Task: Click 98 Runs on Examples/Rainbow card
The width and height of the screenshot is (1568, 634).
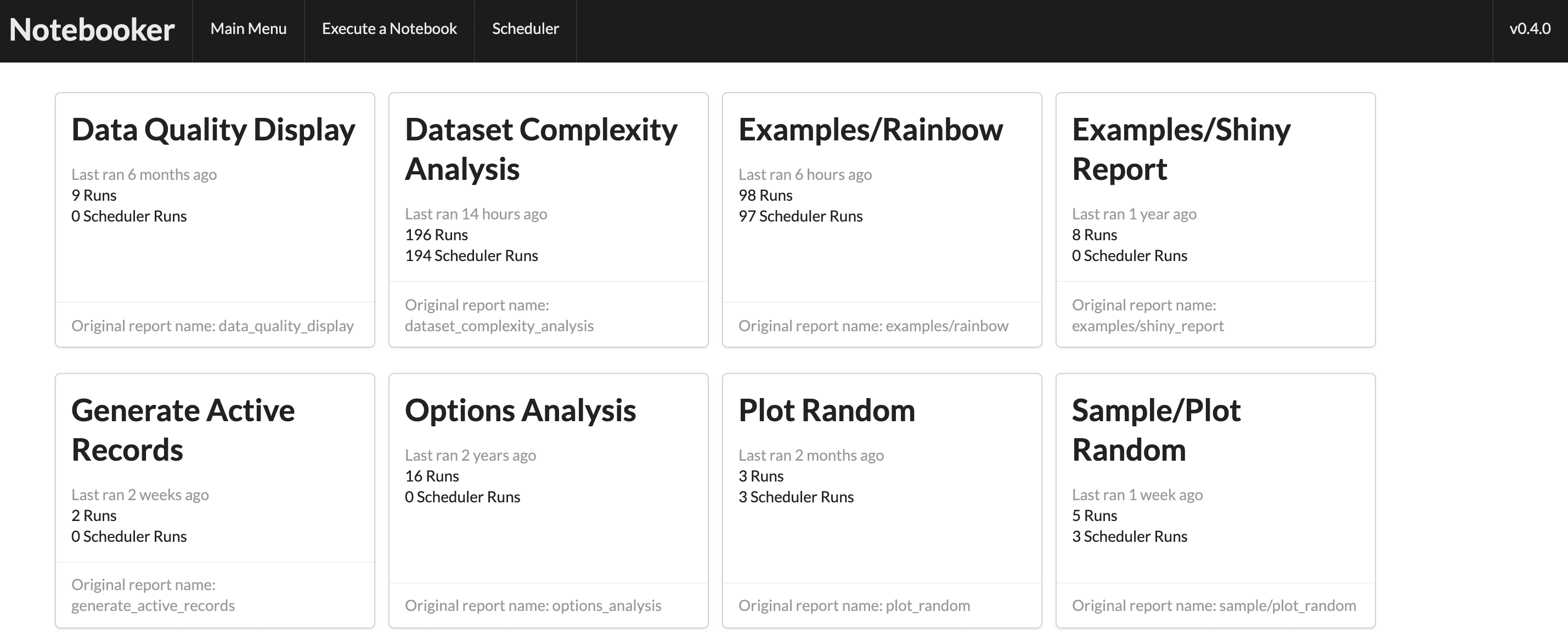Action: click(x=764, y=195)
